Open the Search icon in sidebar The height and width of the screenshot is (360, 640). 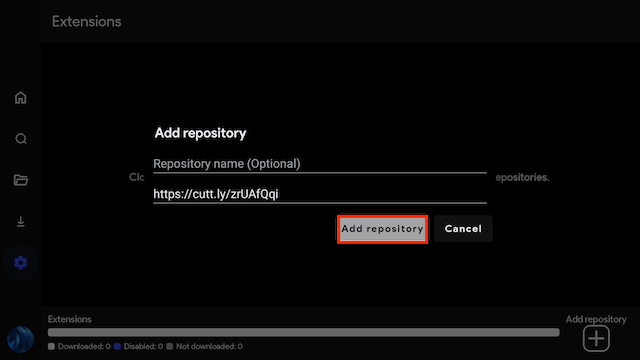21,139
